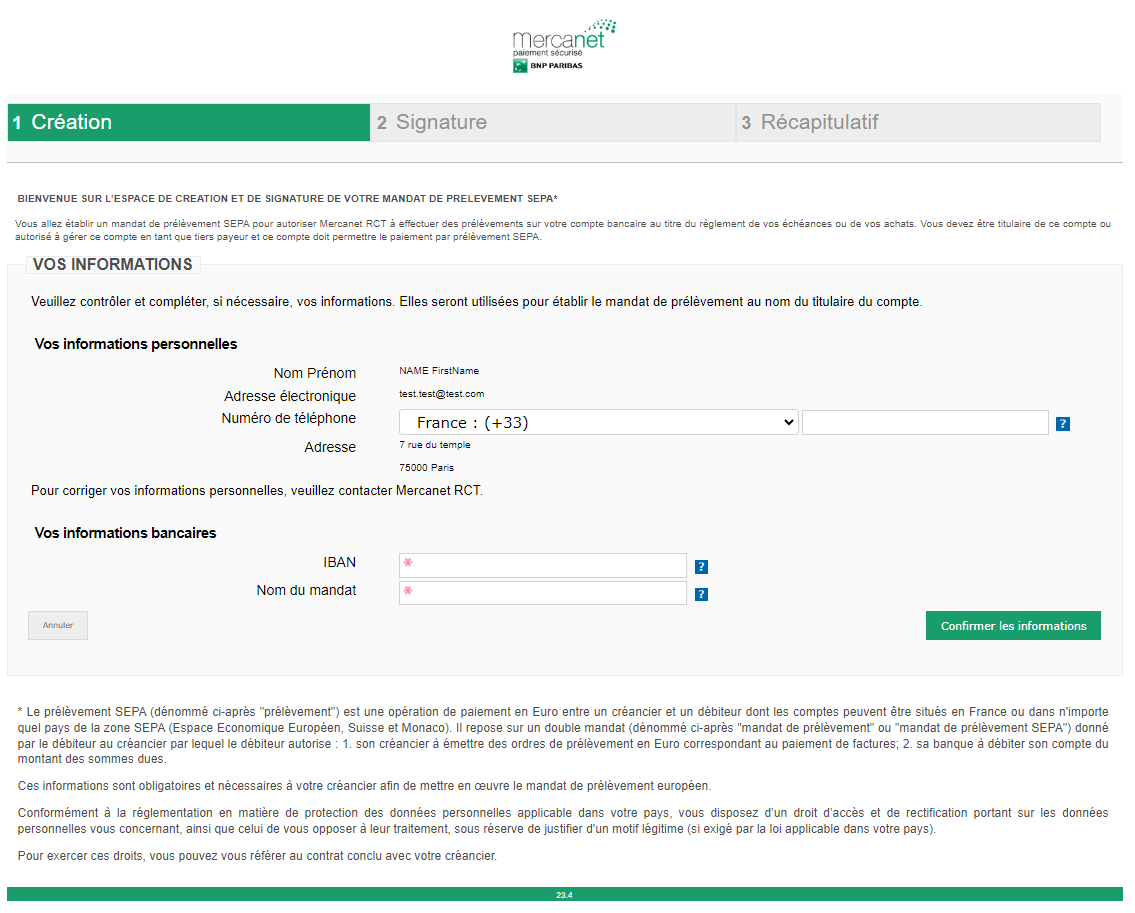Click the email address test.test@test.com
Image resolution: width=1135 pixels, height=913 pixels.
(x=440, y=394)
